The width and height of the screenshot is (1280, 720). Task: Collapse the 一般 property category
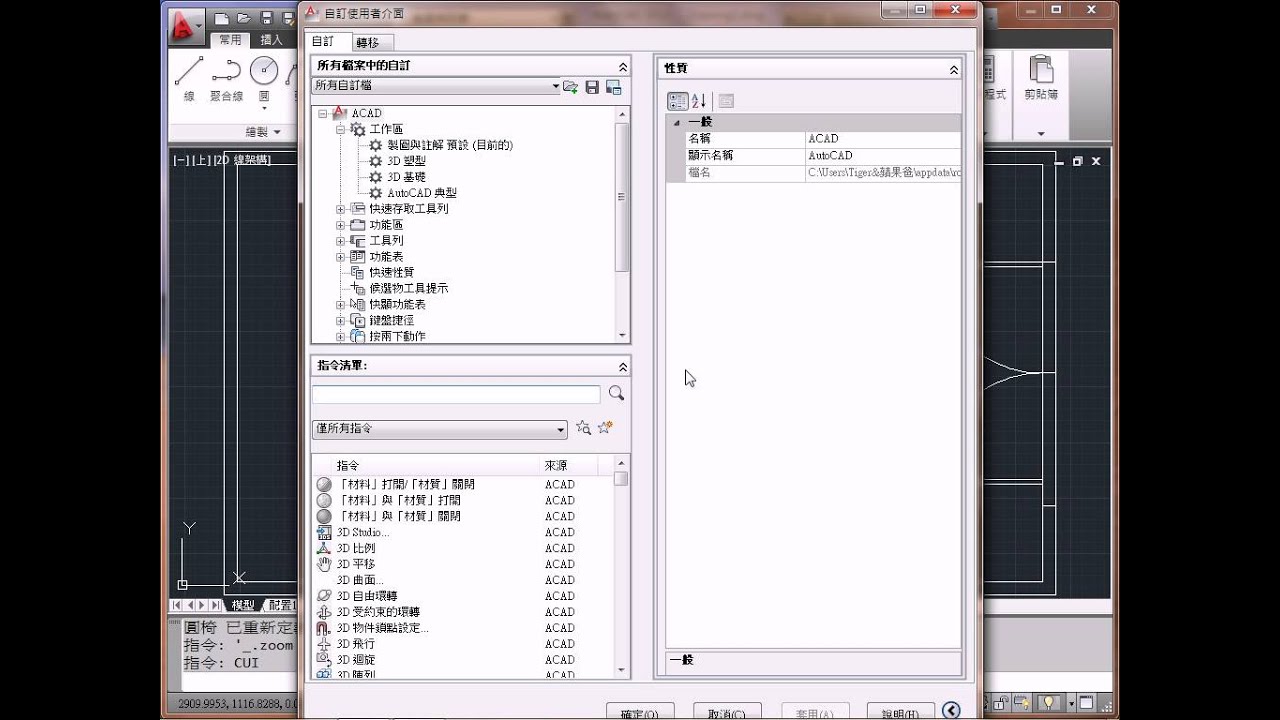click(x=677, y=122)
